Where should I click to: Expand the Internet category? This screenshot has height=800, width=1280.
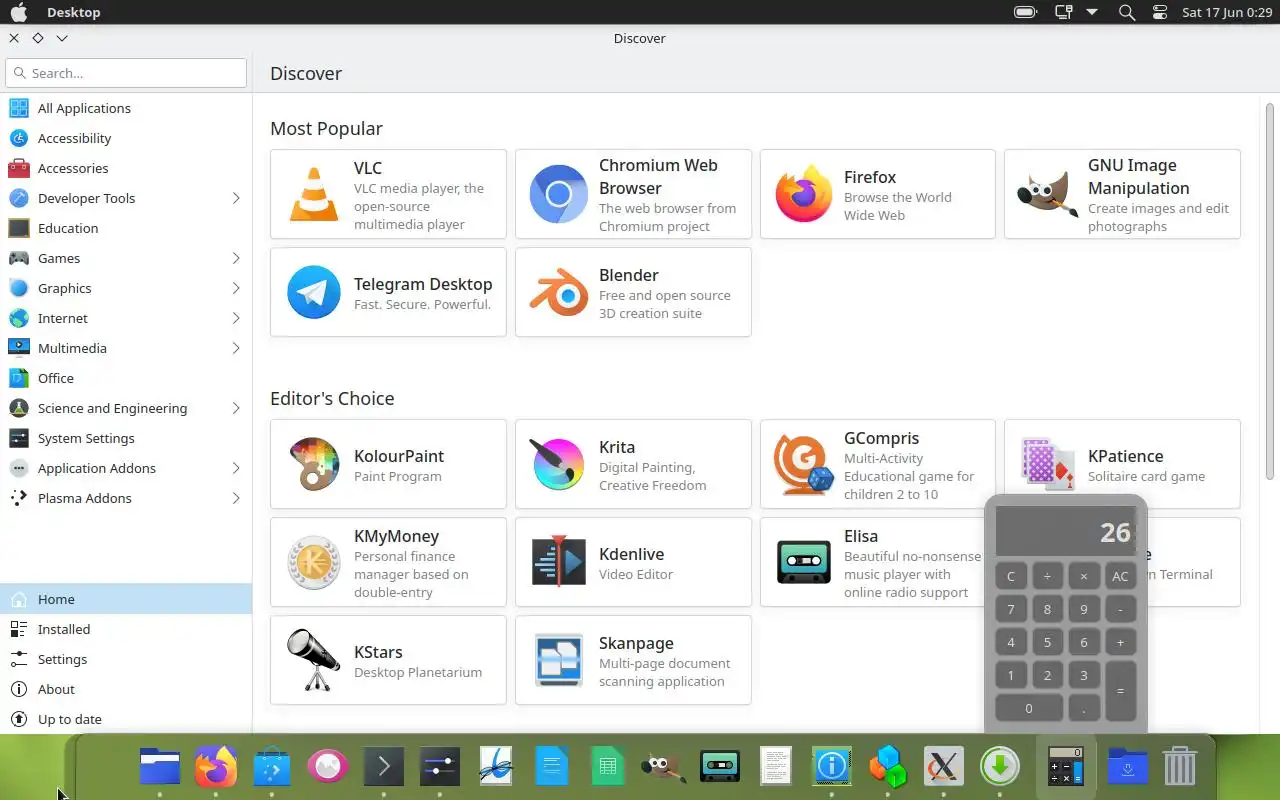[x=236, y=318]
